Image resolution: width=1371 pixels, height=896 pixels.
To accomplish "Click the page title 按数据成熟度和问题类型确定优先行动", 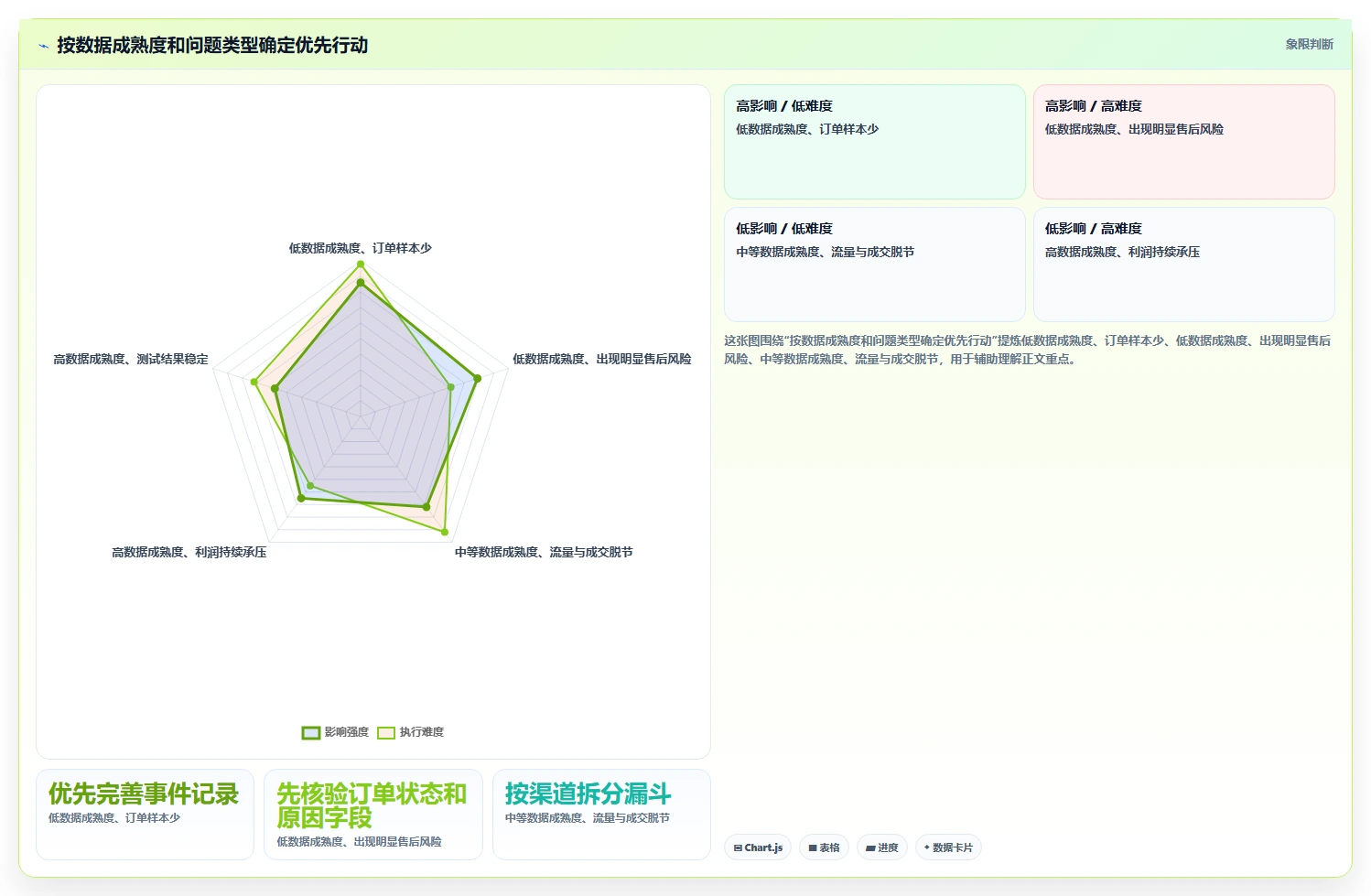I will [x=212, y=45].
